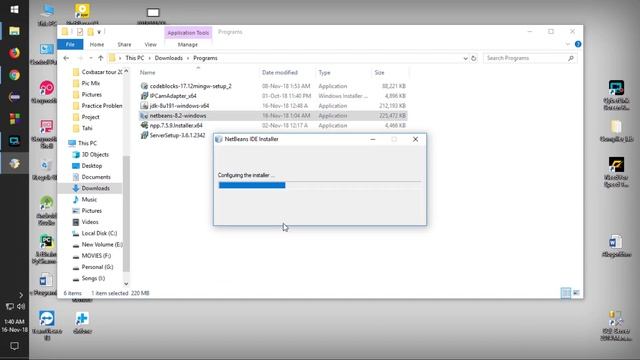Click navigation pane scroll down arrow
Viewport: 640px width, 360px height.
pos(126,284)
